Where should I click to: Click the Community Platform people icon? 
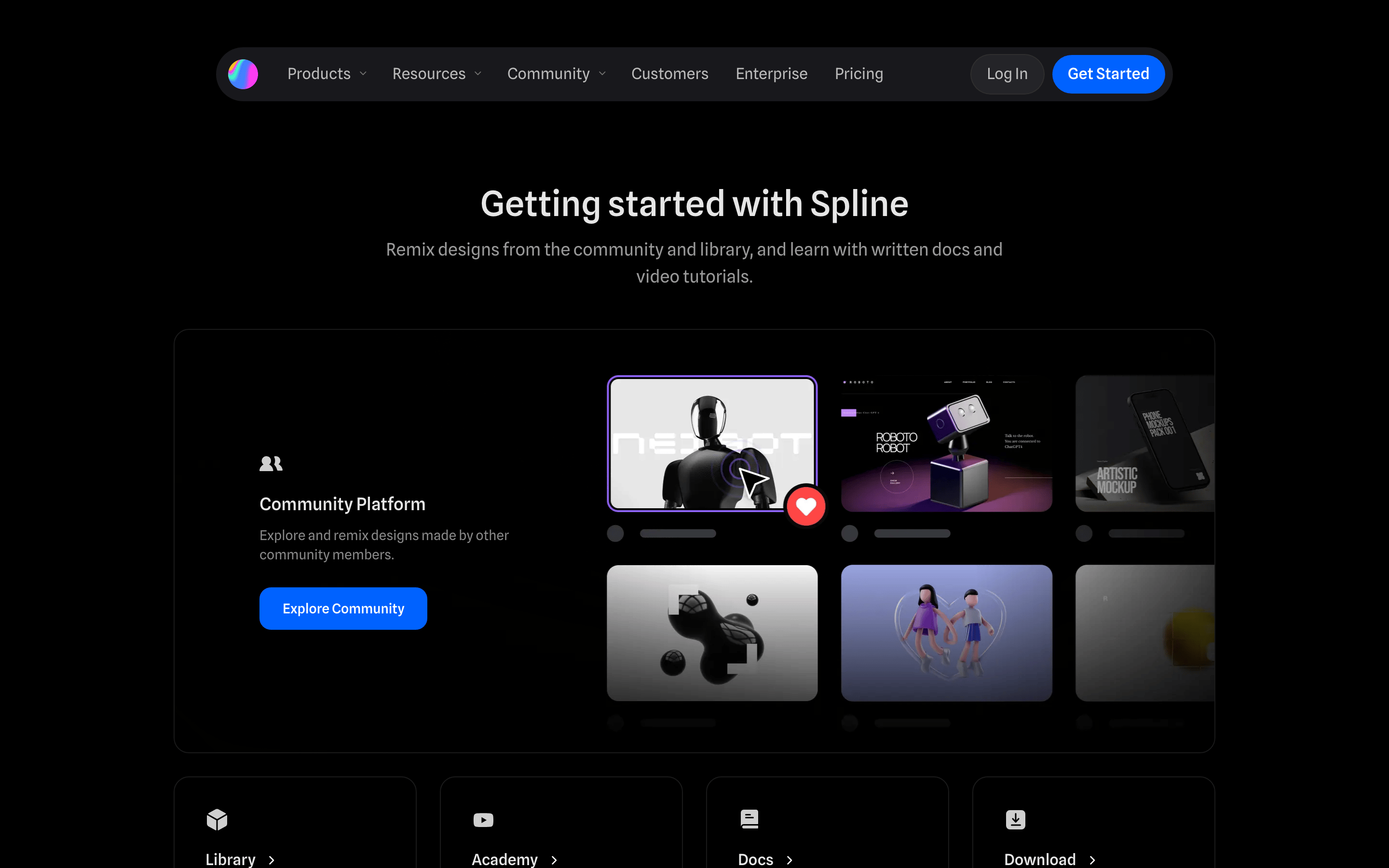click(271, 463)
